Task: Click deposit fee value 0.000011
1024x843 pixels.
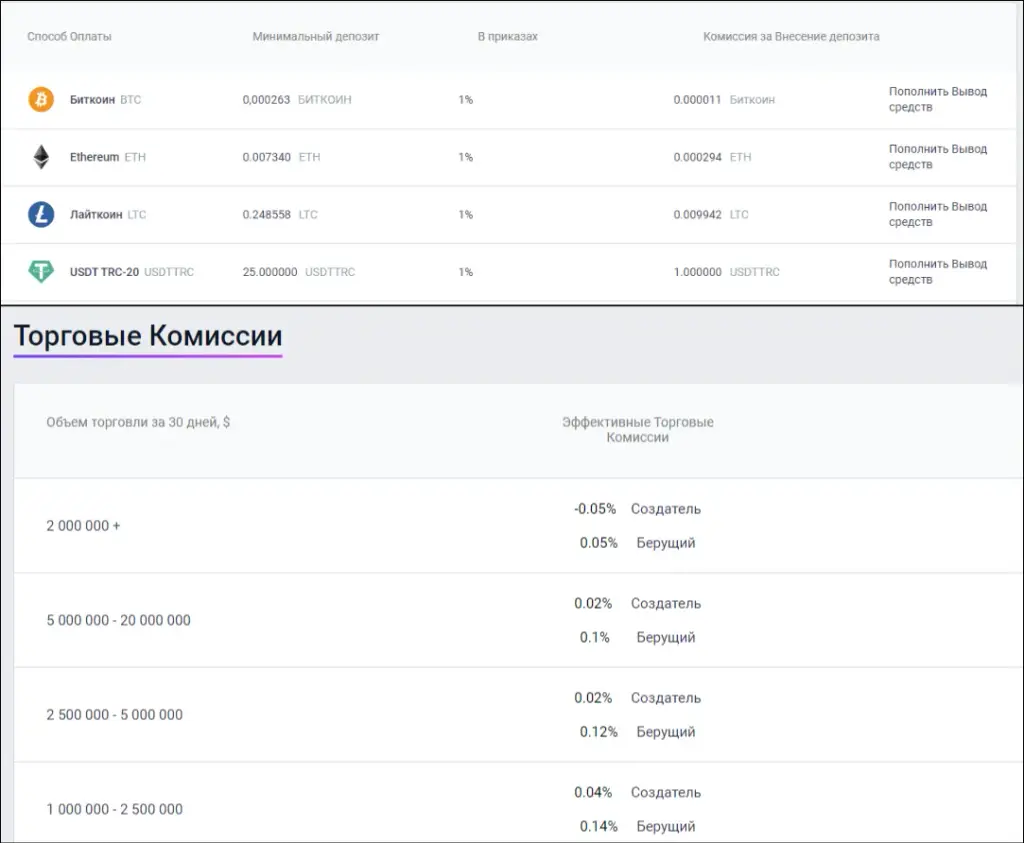Action: click(697, 99)
